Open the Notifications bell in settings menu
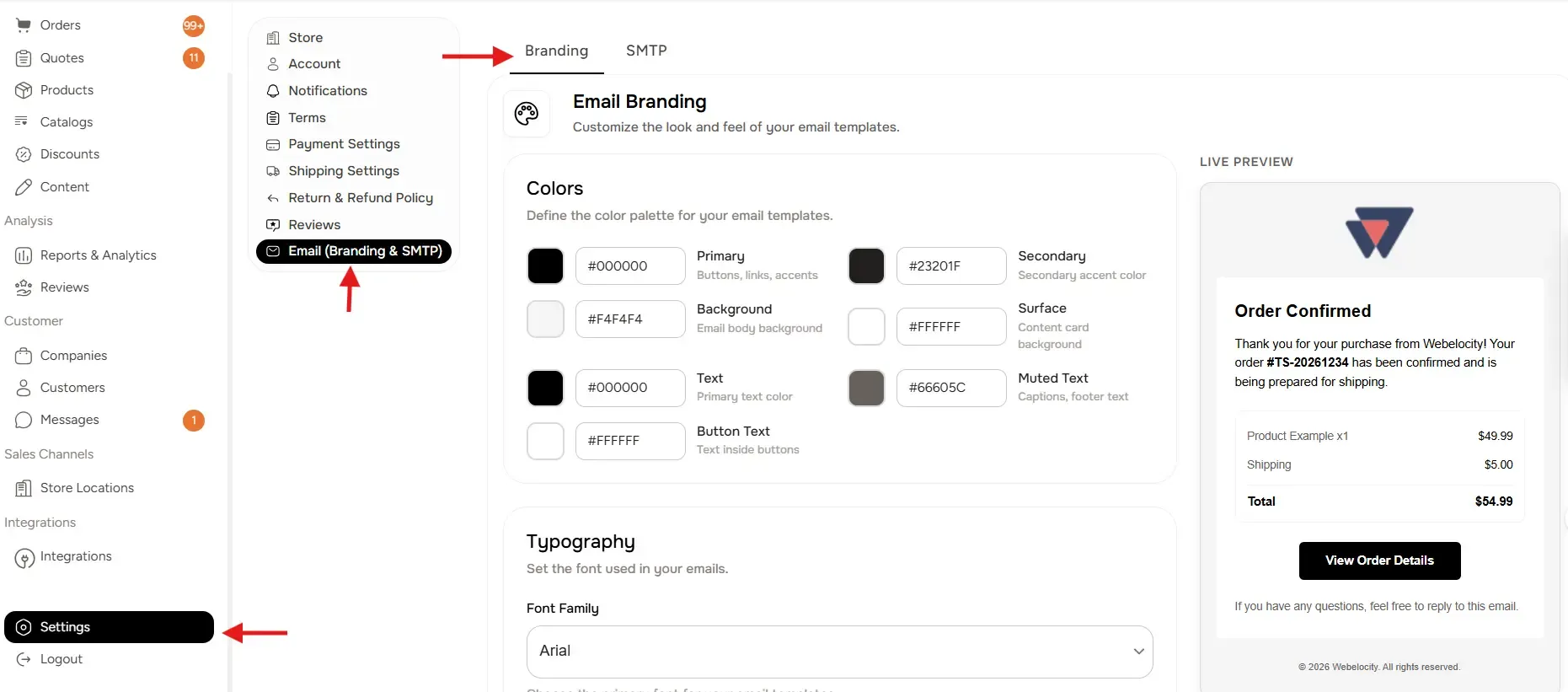 273,90
